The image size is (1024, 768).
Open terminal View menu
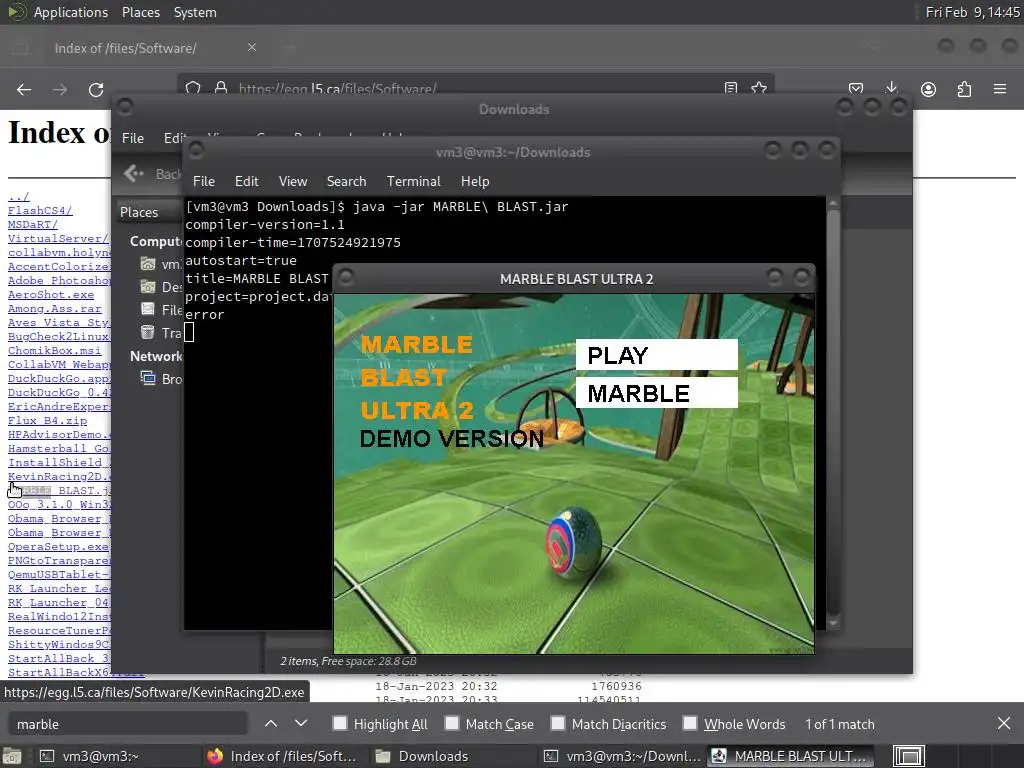pos(293,182)
